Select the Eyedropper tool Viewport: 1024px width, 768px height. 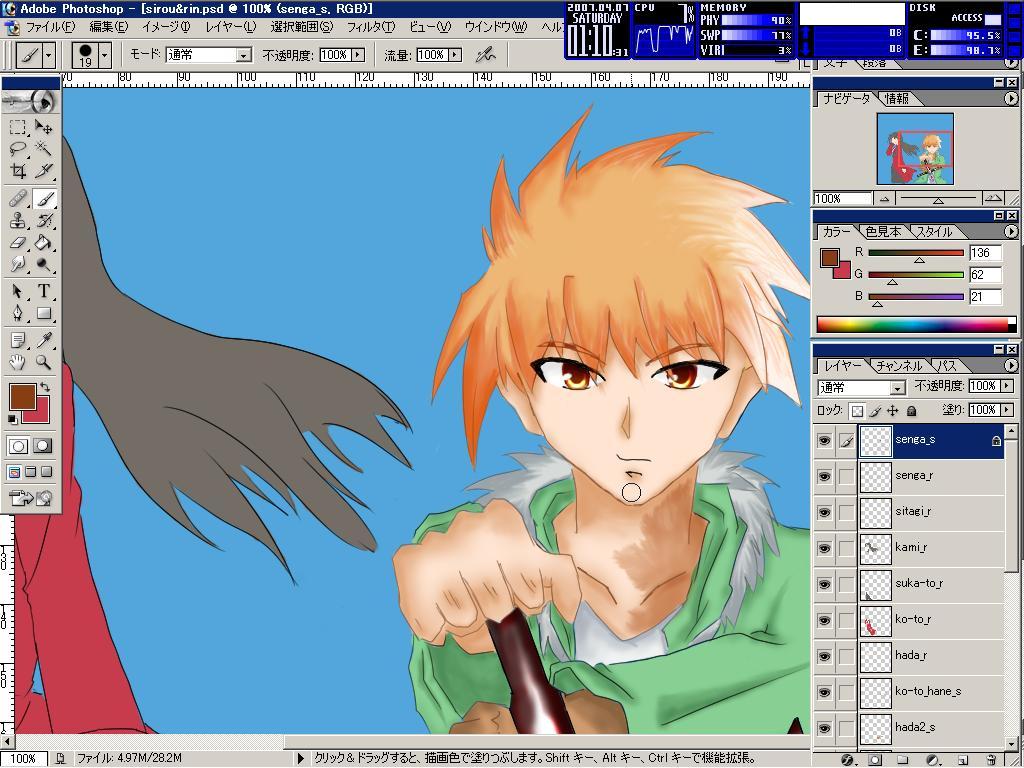(43, 340)
